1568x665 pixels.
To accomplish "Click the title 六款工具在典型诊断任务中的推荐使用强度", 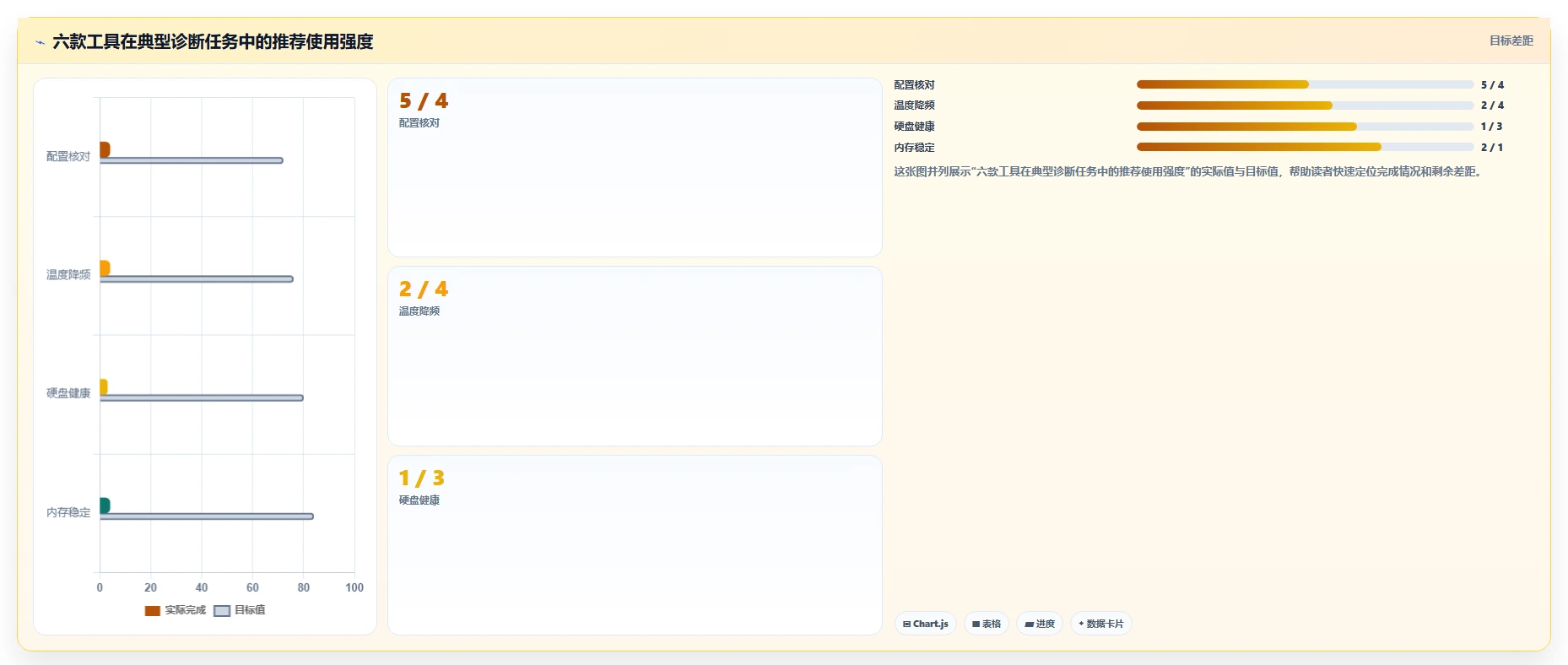I will pyautogui.click(x=213, y=41).
